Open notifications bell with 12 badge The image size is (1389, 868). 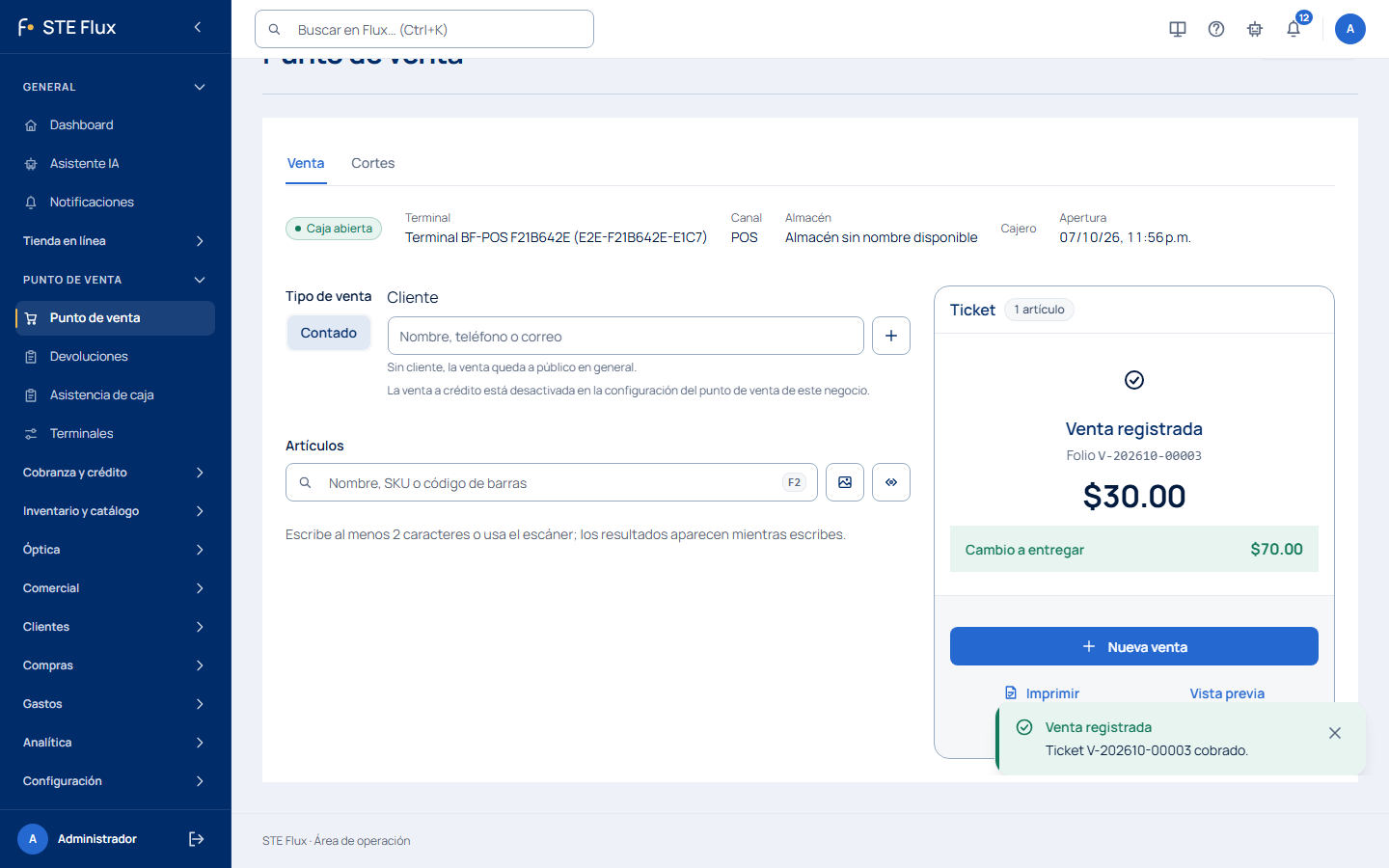pyautogui.click(x=1294, y=29)
